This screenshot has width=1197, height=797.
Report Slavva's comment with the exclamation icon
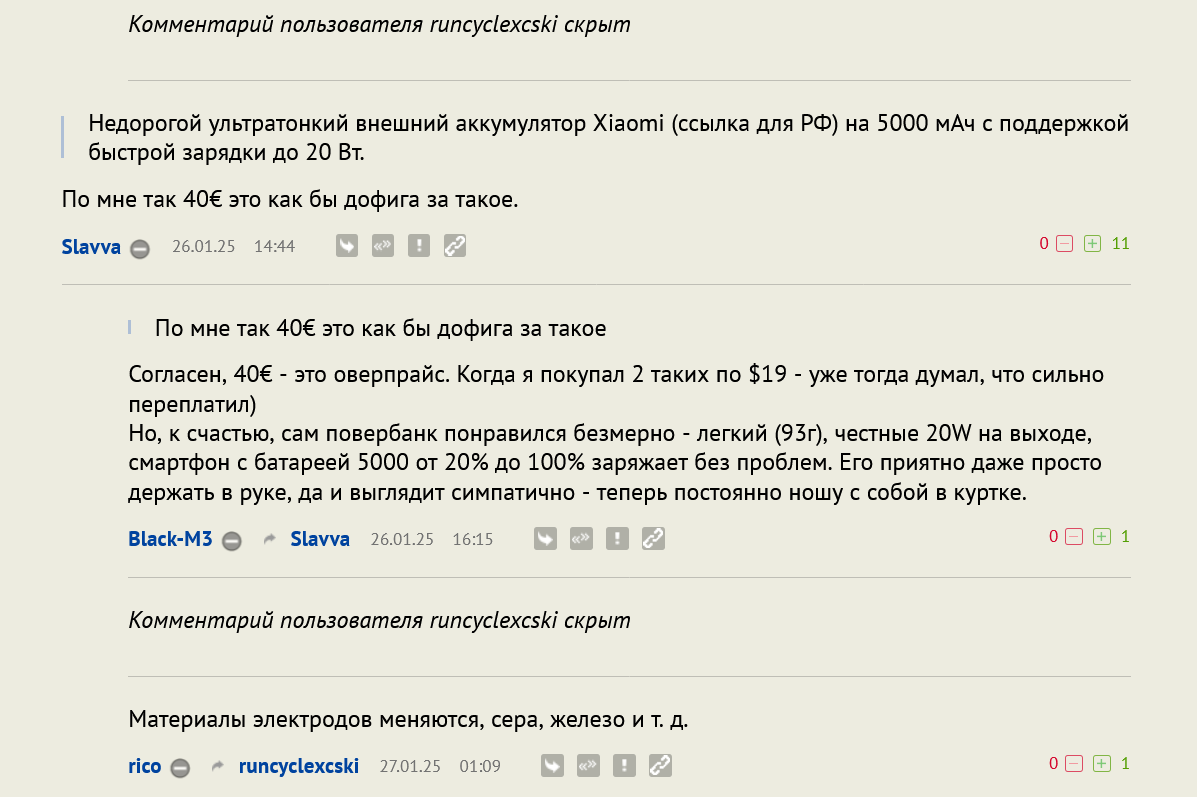[419, 246]
